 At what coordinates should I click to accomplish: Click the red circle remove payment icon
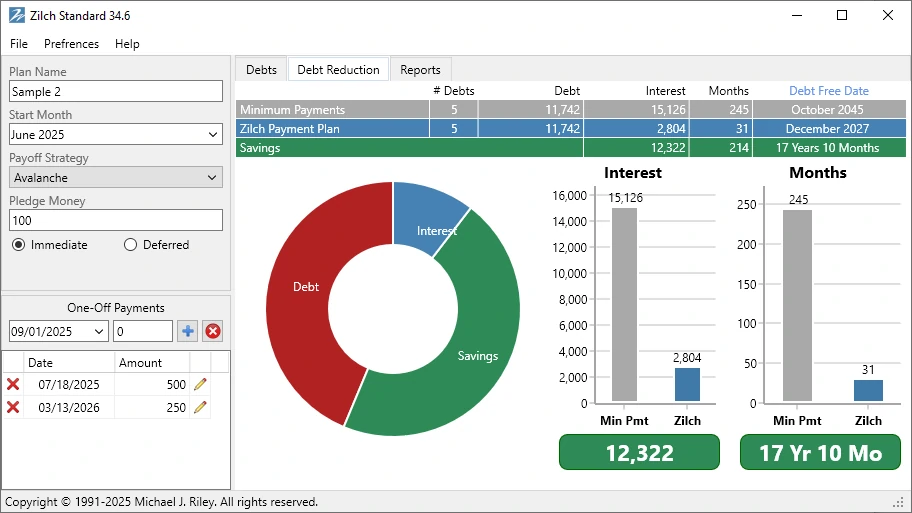(x=213, y=332)
